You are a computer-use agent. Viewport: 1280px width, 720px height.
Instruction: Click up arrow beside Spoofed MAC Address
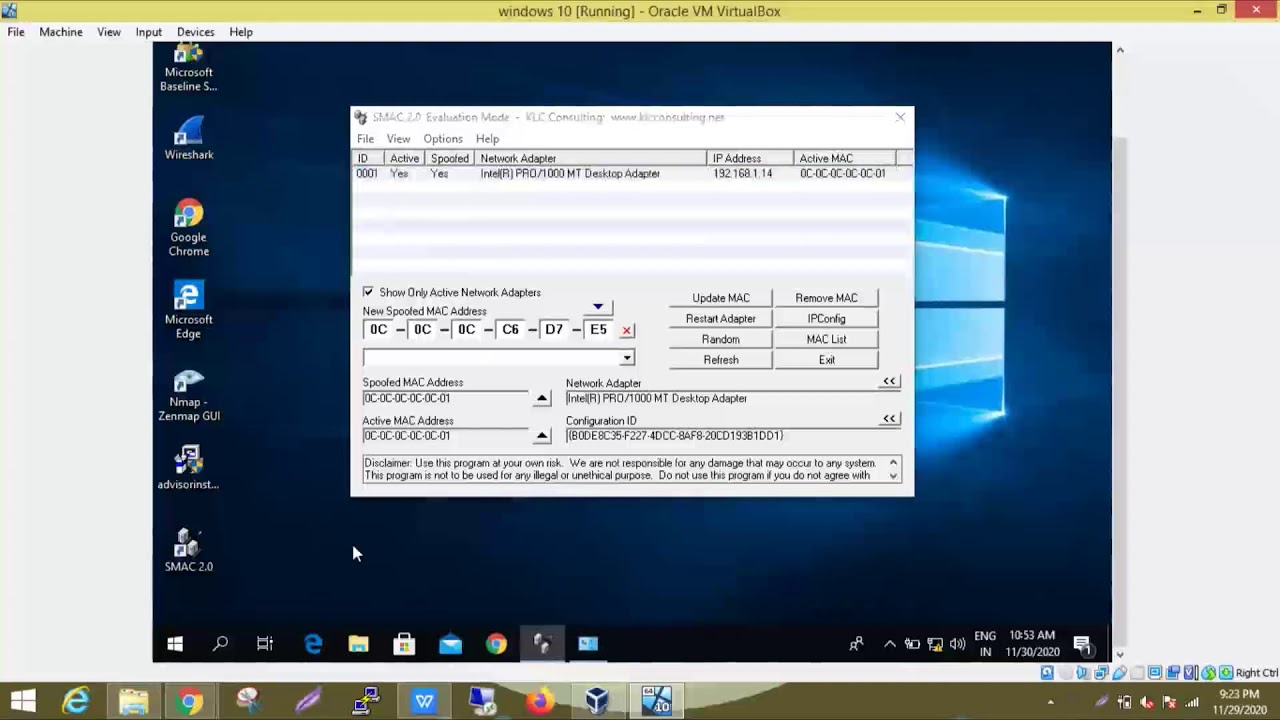542,398
